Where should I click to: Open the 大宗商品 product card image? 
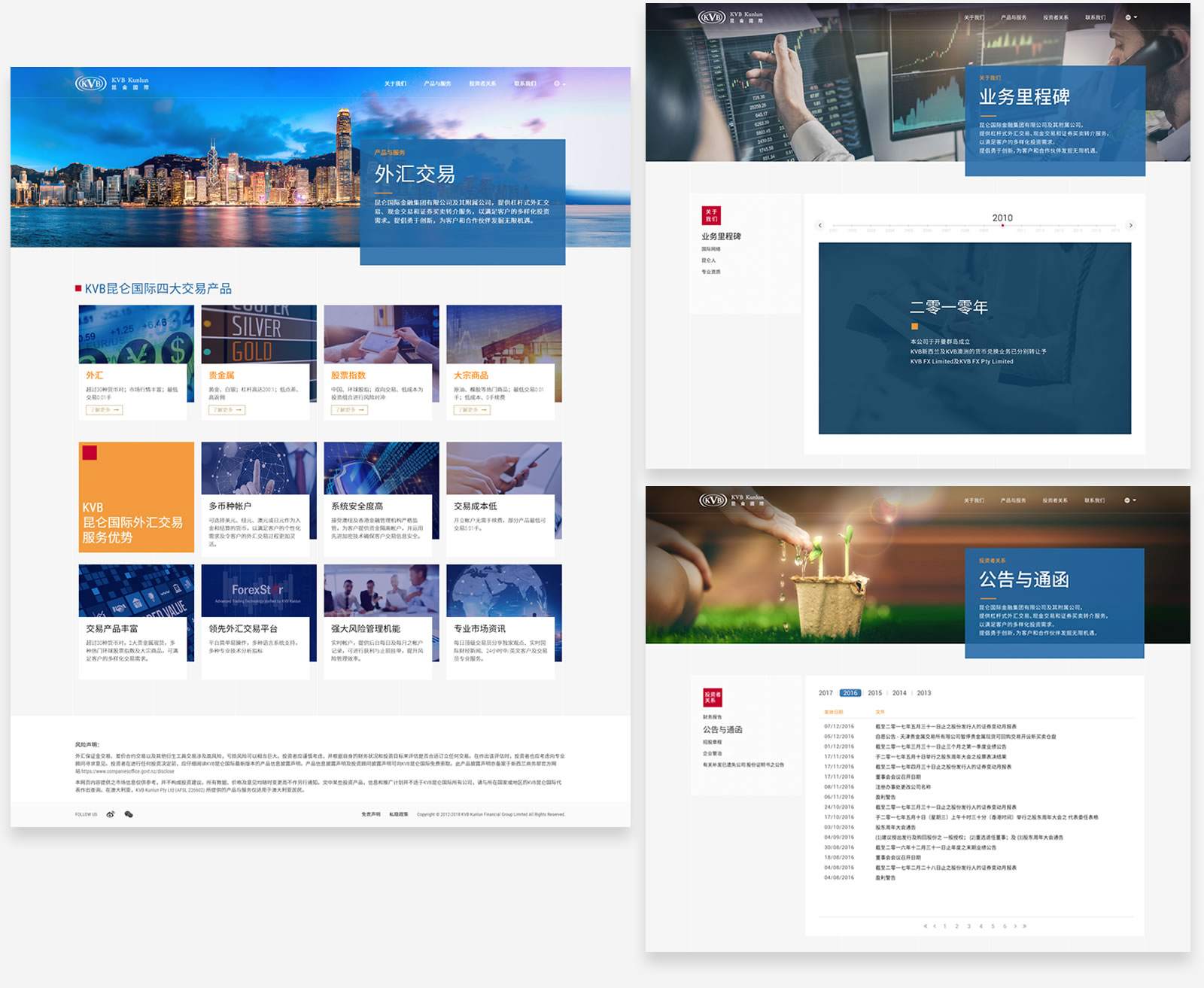[503, 334]
